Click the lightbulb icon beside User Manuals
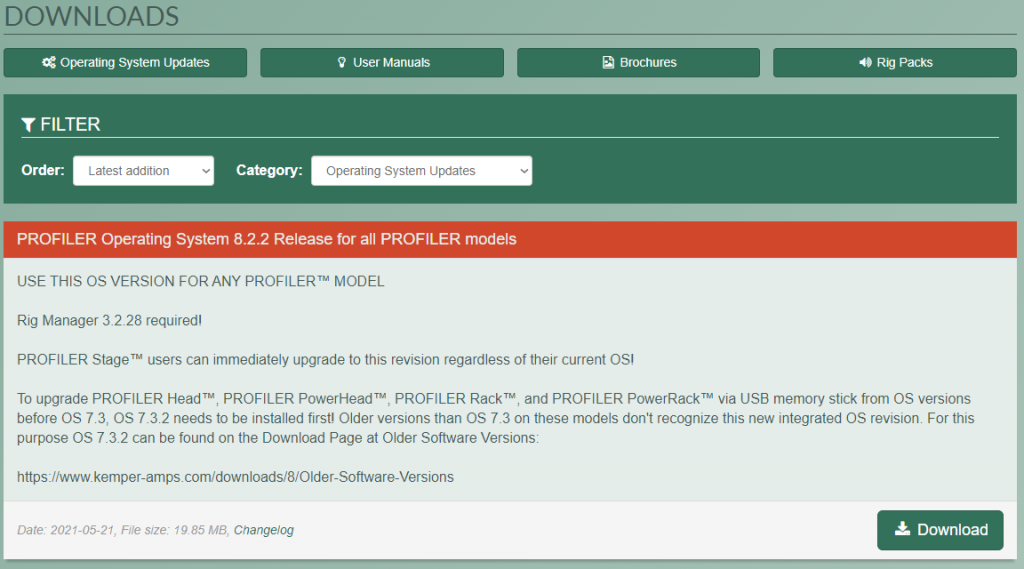This screenshot has width=1024, height=569. point(342,63)
